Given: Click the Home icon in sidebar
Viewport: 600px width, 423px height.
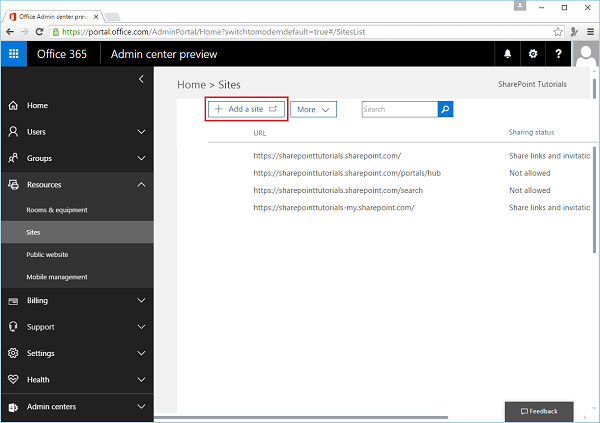Looking at the screenshot, I should pos(13,106).
